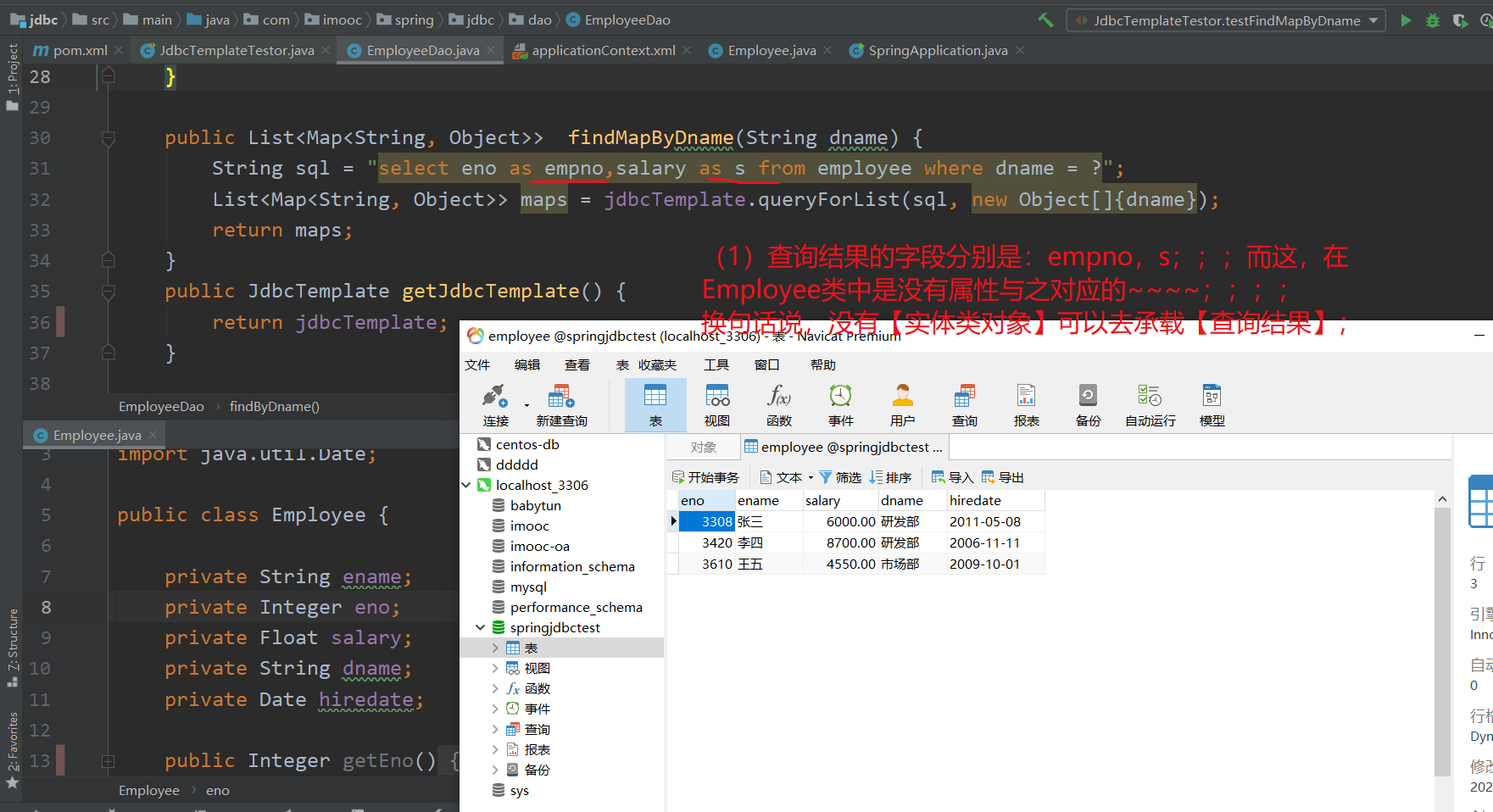This screenshot has height=812, width=1493.
Task: Click the 导出 export button
Action: (1003, 478)
